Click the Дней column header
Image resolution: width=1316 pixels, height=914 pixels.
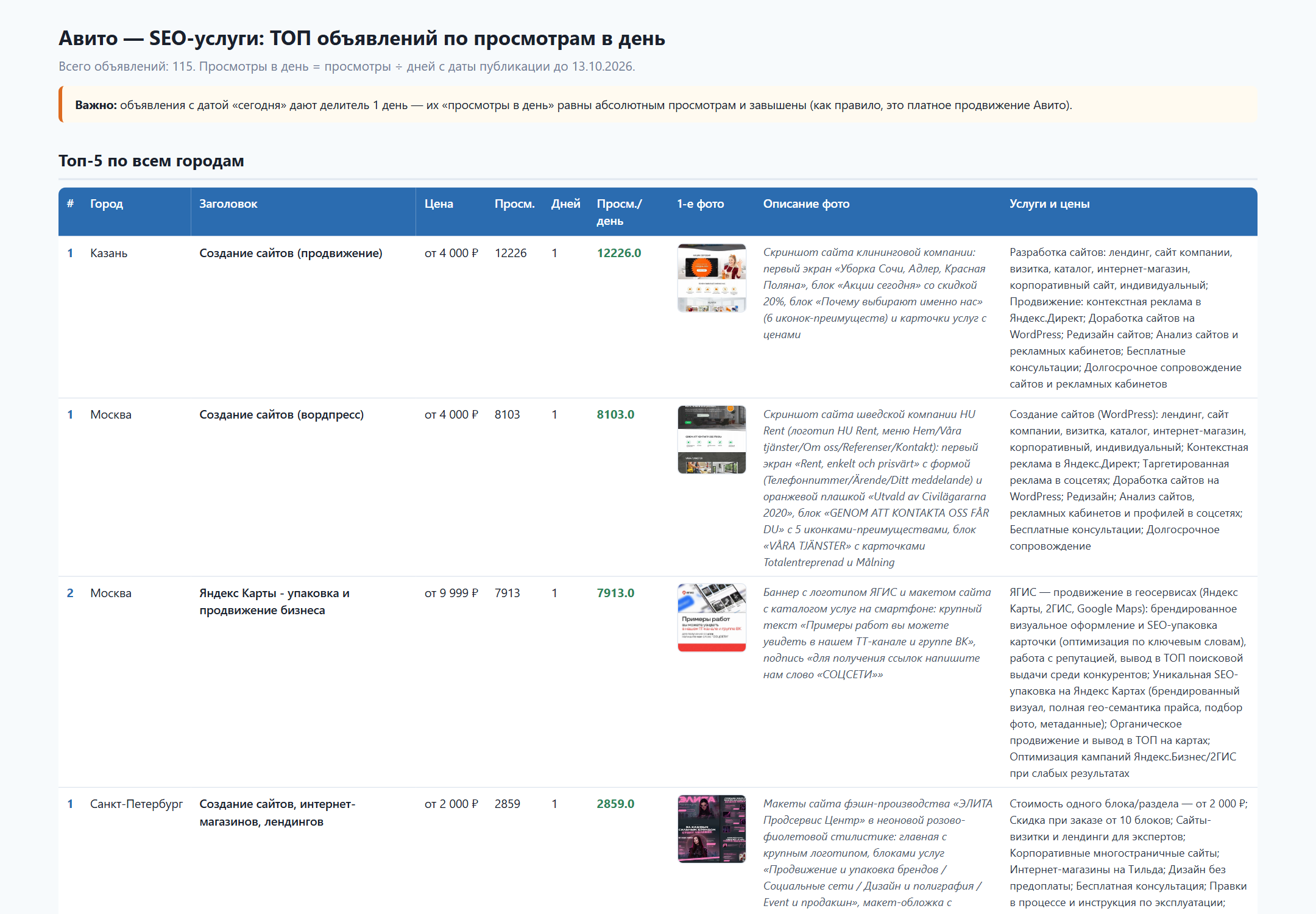click(566, 204)
